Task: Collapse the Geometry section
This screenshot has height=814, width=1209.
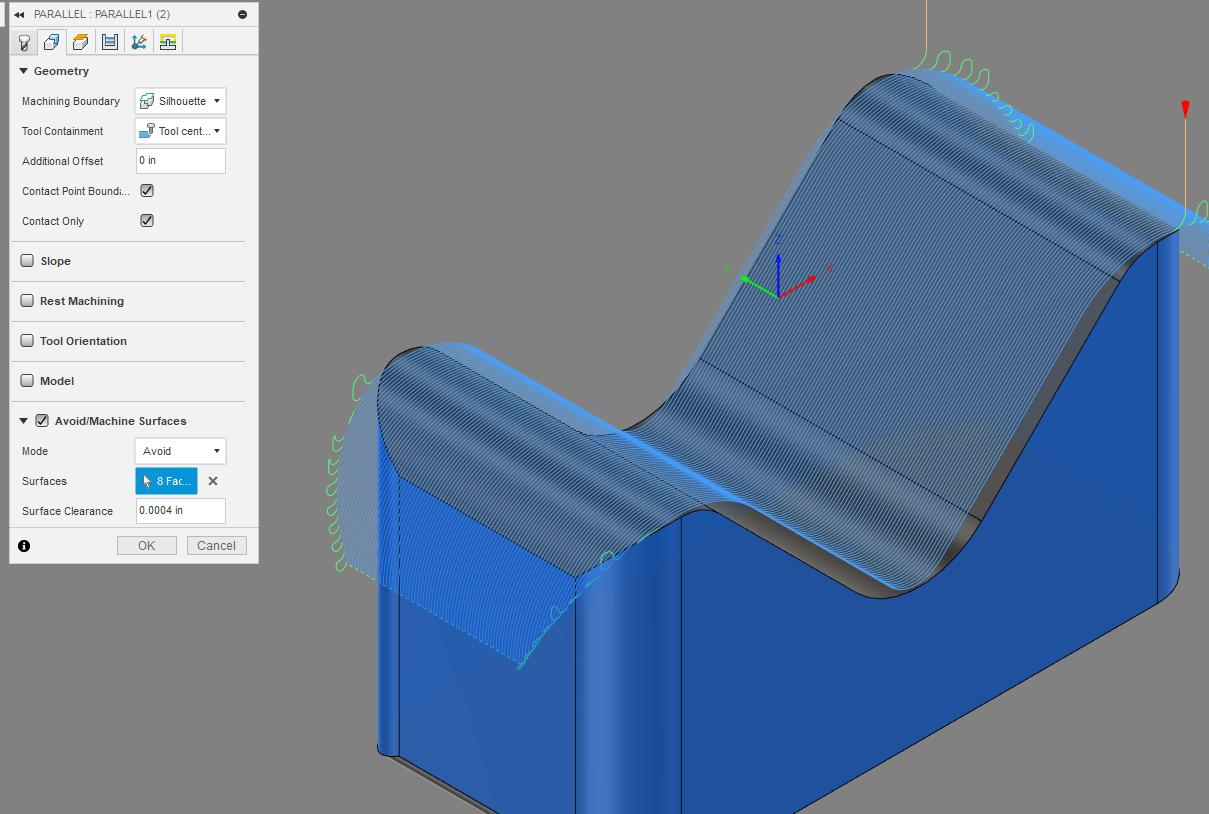Action: click(23, 71)
